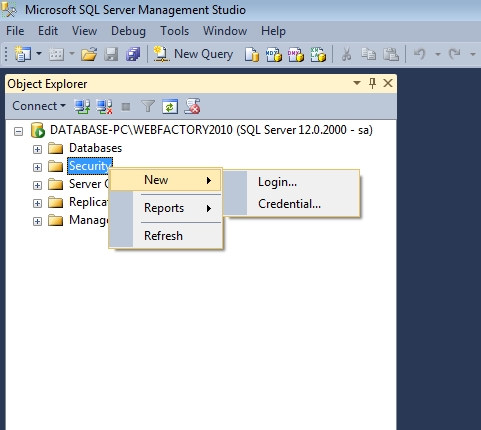Click the Management folder icon
The width and height of the screenshot is (481, 430).
[55, 220]
